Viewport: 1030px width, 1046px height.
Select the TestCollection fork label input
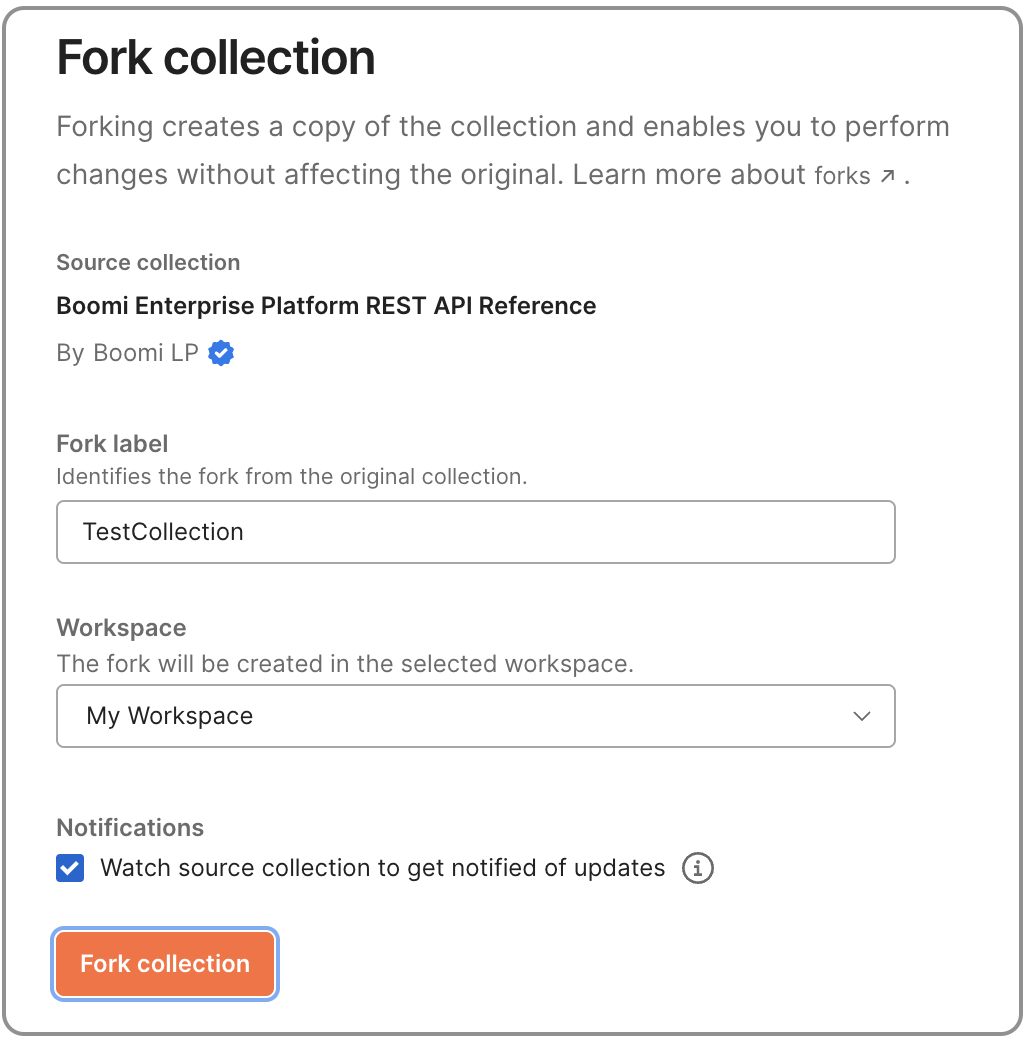pos(475,531)
